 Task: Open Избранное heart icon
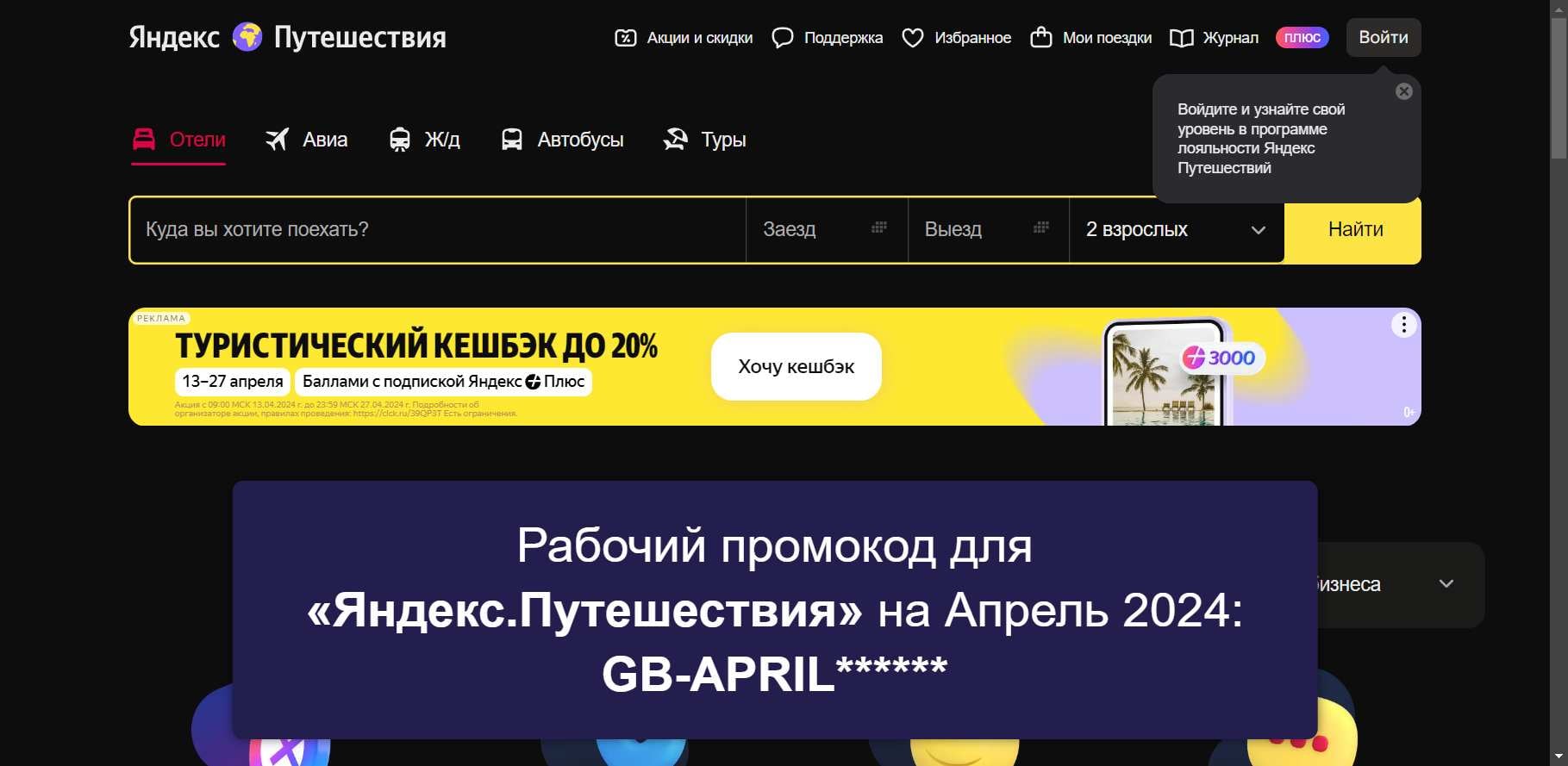pos(912,38)
